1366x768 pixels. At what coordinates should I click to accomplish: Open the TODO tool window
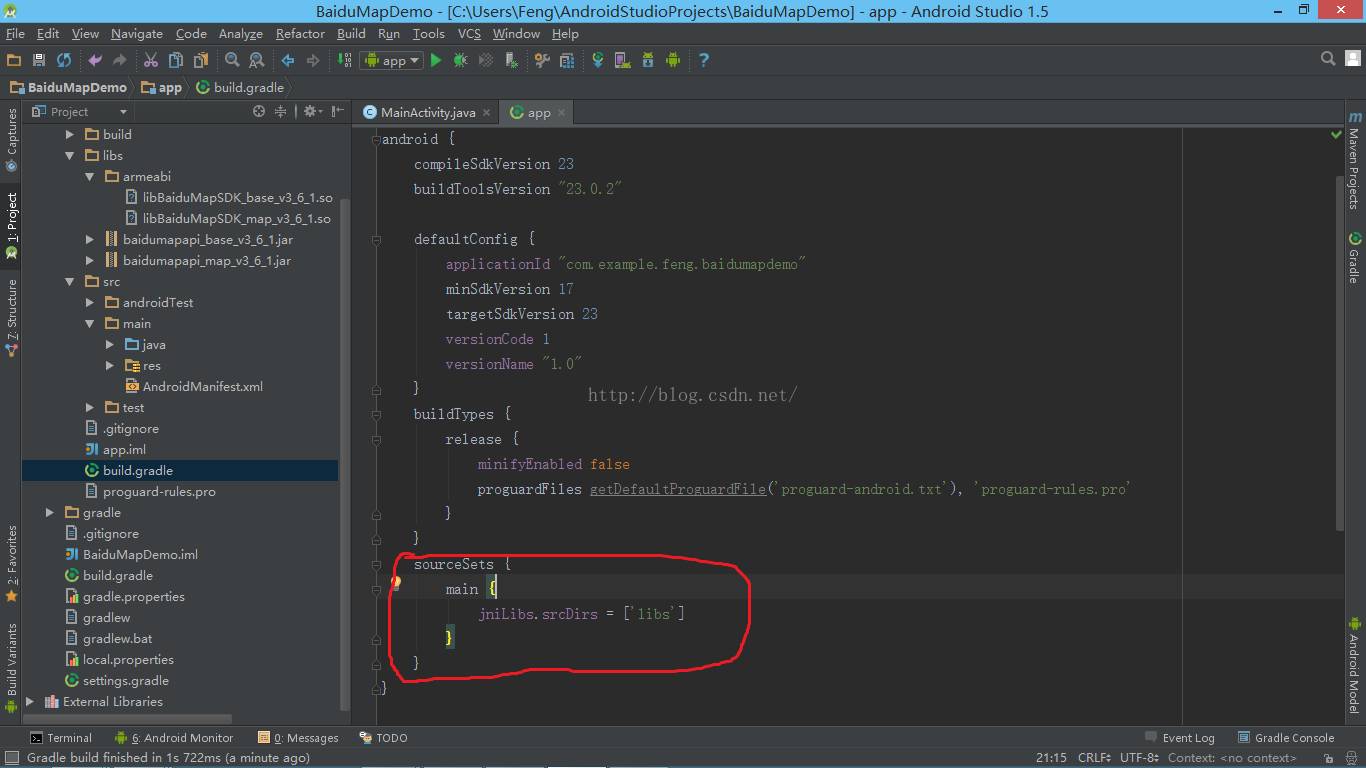pos(383,738)
